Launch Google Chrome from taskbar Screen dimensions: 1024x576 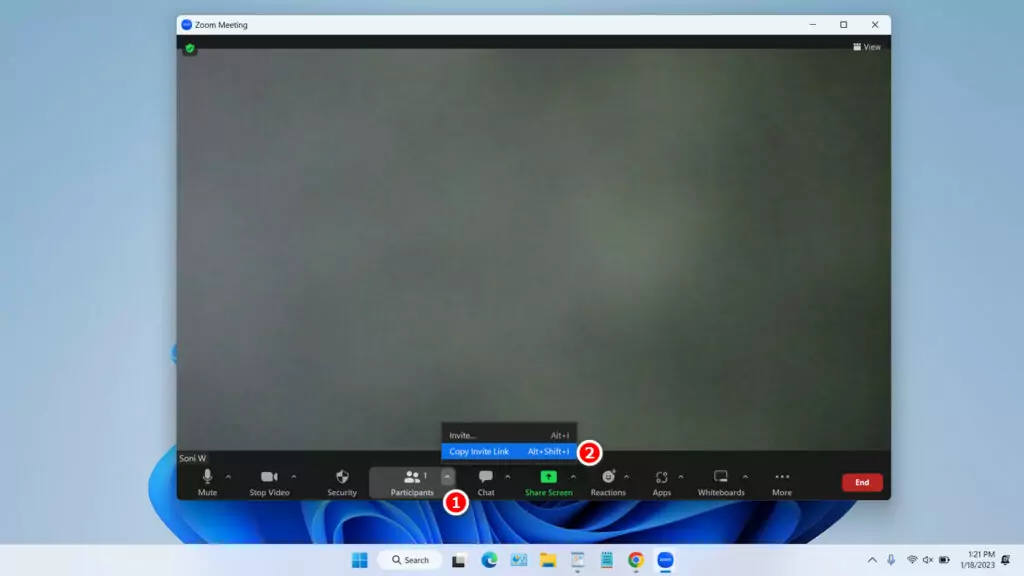(636, 560)
